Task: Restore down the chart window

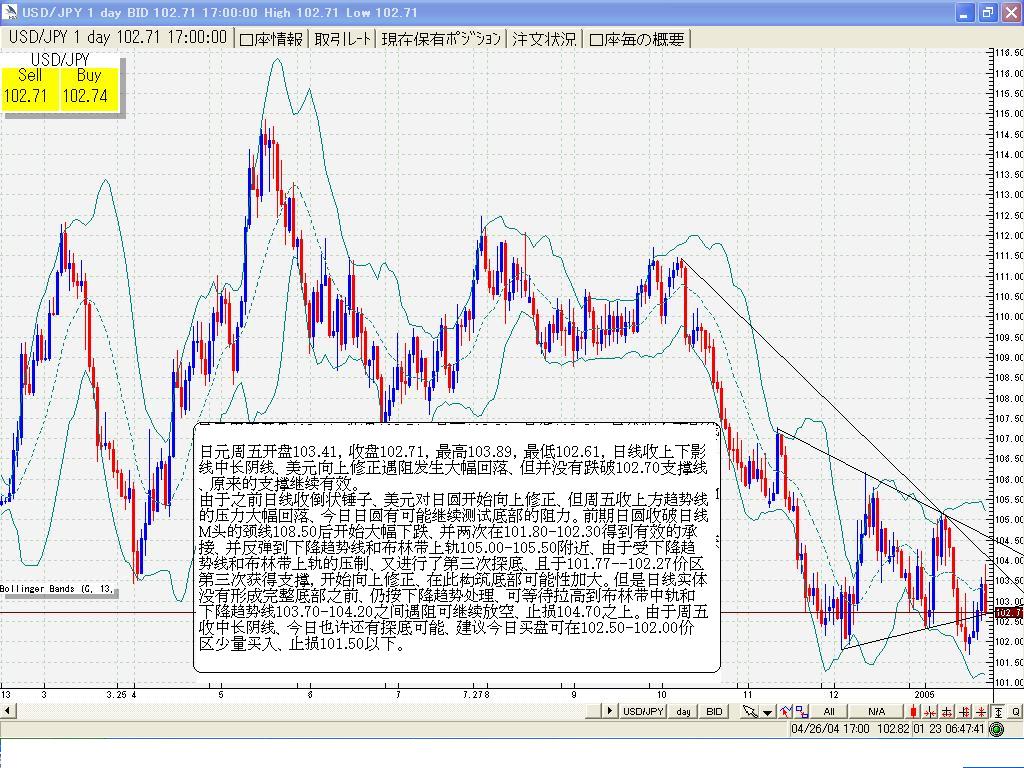Action: click(x=987, y=12)
